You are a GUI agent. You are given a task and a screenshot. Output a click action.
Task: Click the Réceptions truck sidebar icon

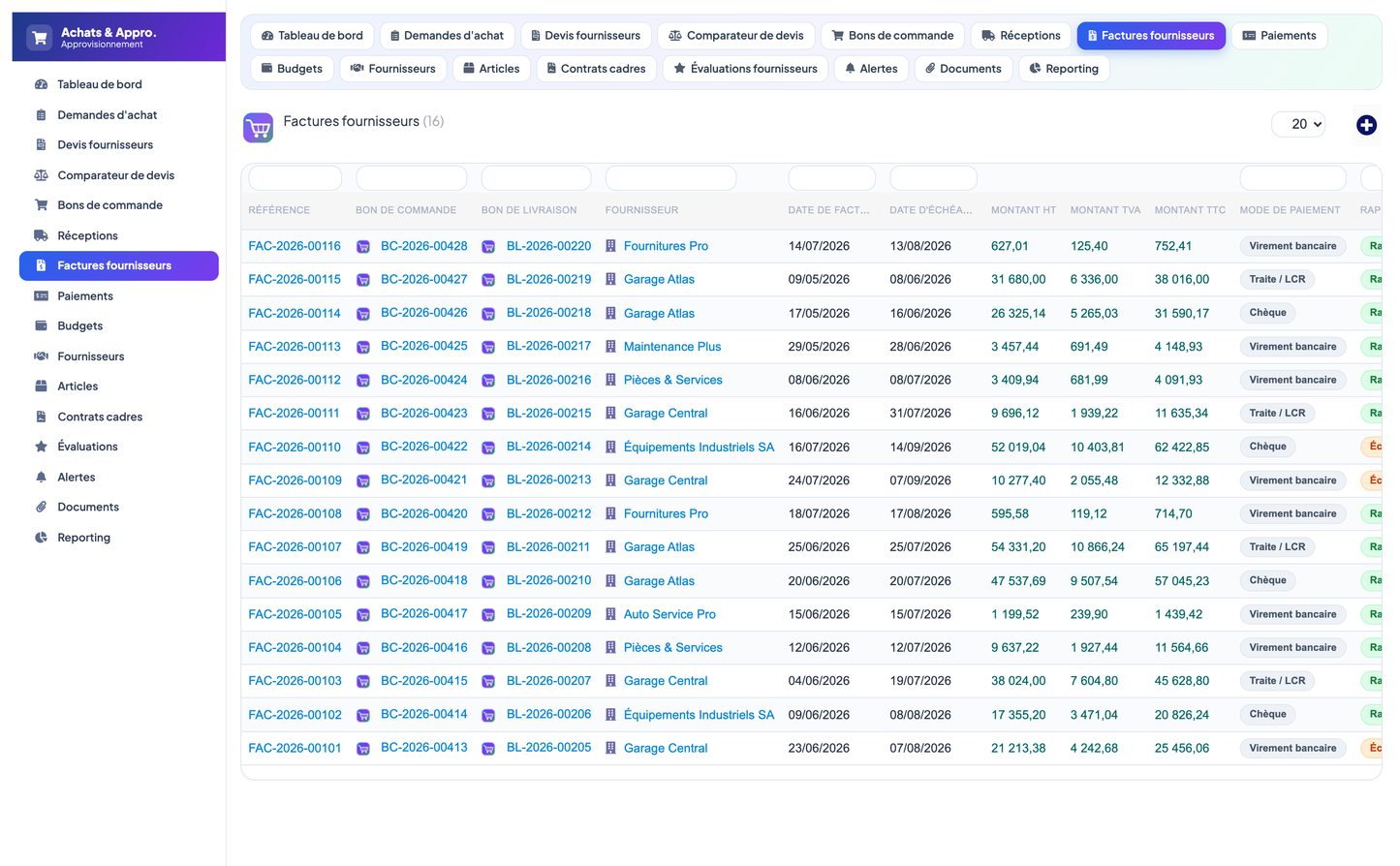tap(41, 235)
